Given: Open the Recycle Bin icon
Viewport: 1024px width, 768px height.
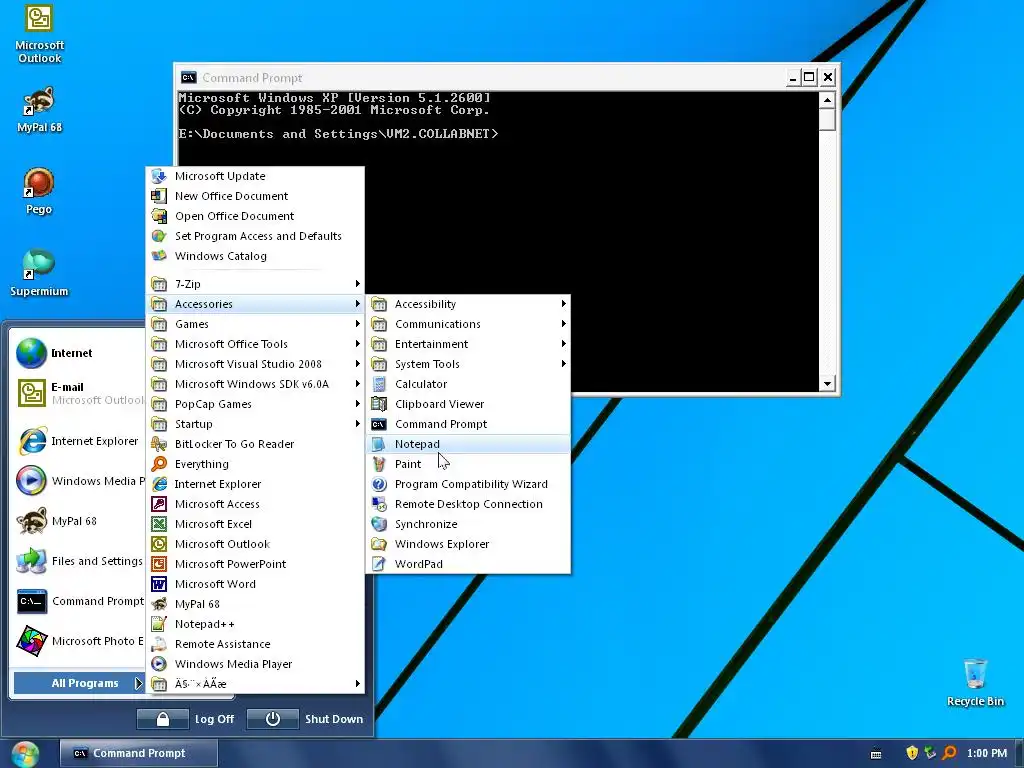Looking at the screenshot, I should (975, 682).
